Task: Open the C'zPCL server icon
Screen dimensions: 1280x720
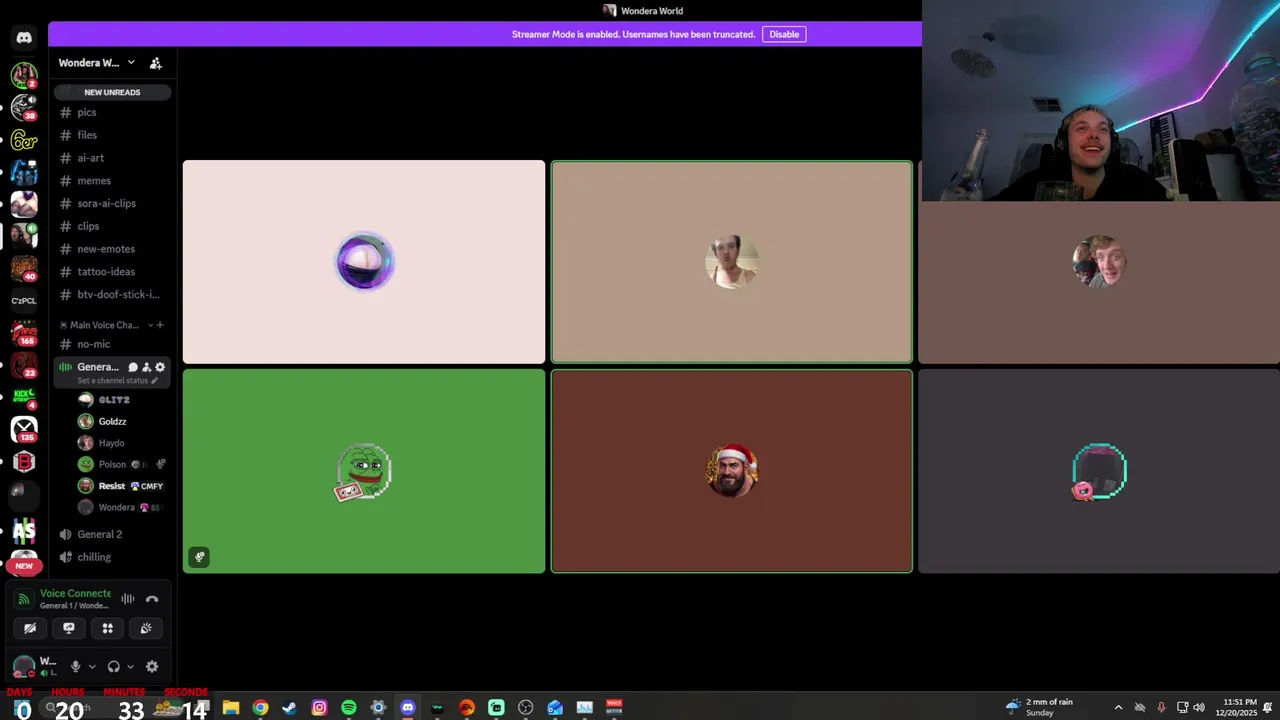Action: 24,300
